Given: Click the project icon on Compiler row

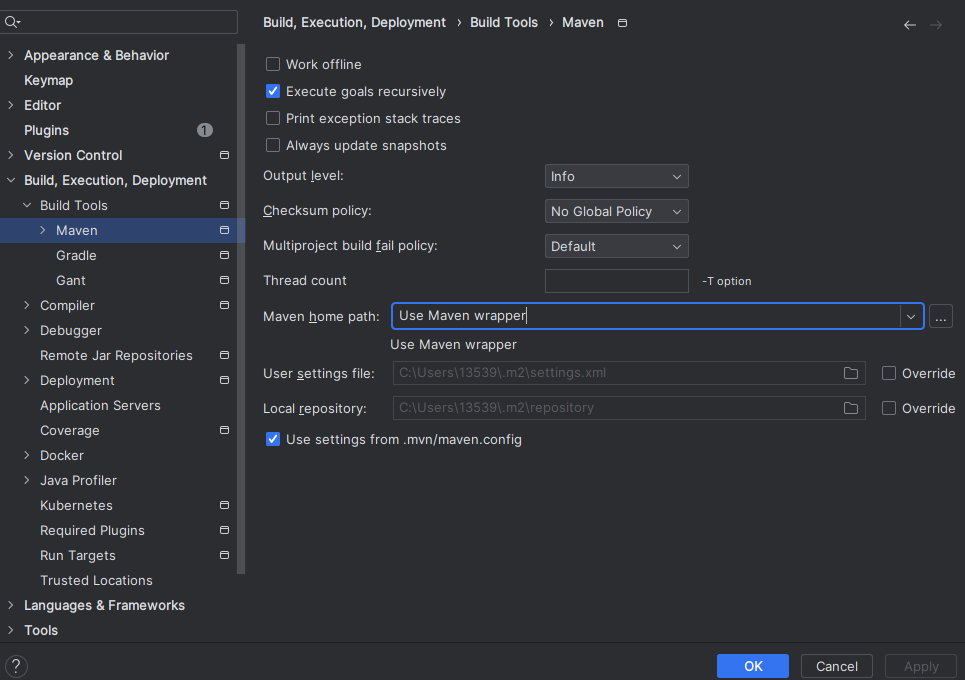Looking at the screenshot, I should (225, 305).
